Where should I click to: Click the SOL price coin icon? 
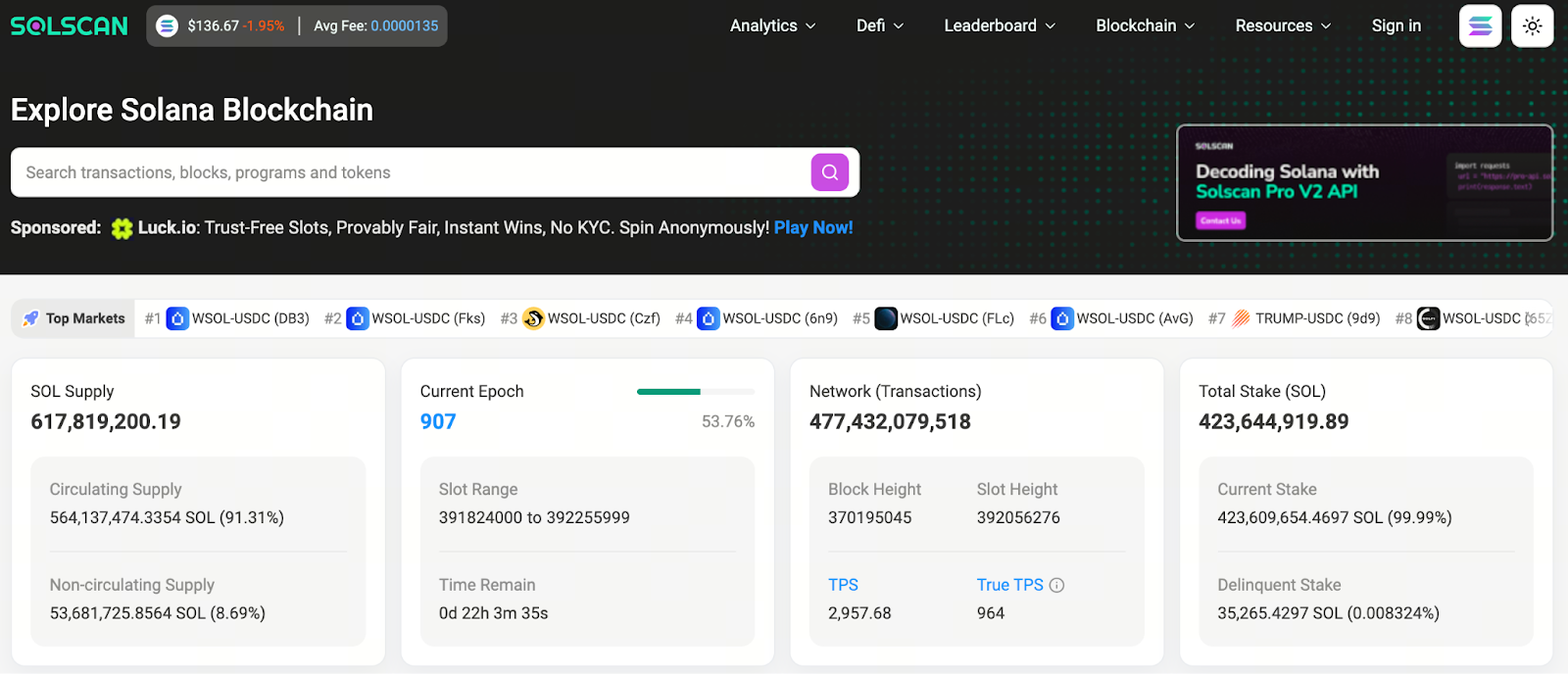(168, 26)
